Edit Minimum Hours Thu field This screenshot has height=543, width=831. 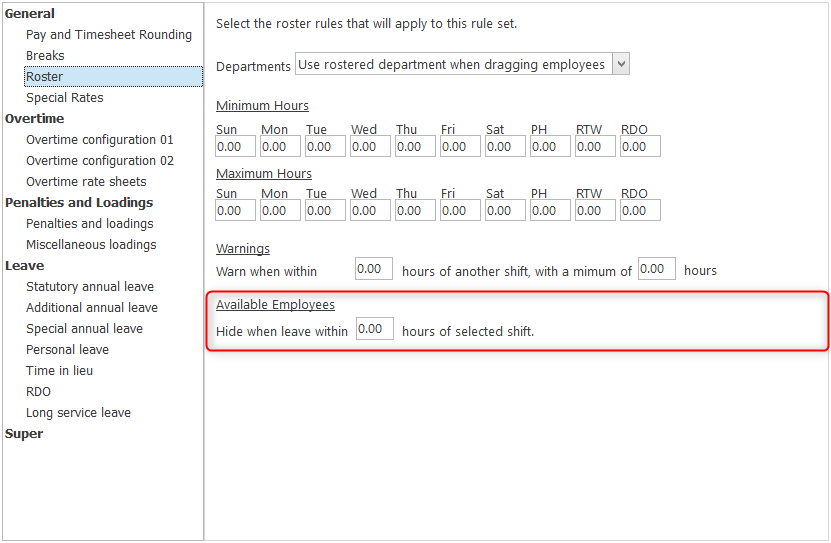click(x=416, y=146)
